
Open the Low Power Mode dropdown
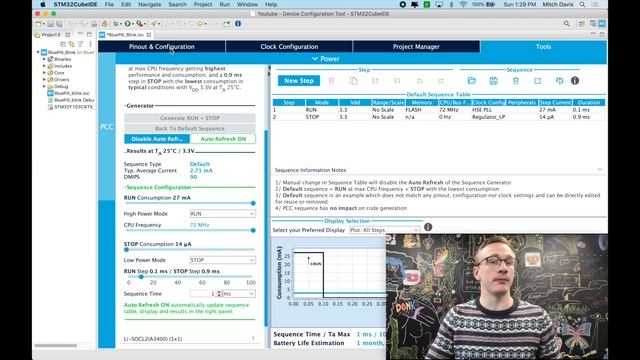click(x=222, y=260)
